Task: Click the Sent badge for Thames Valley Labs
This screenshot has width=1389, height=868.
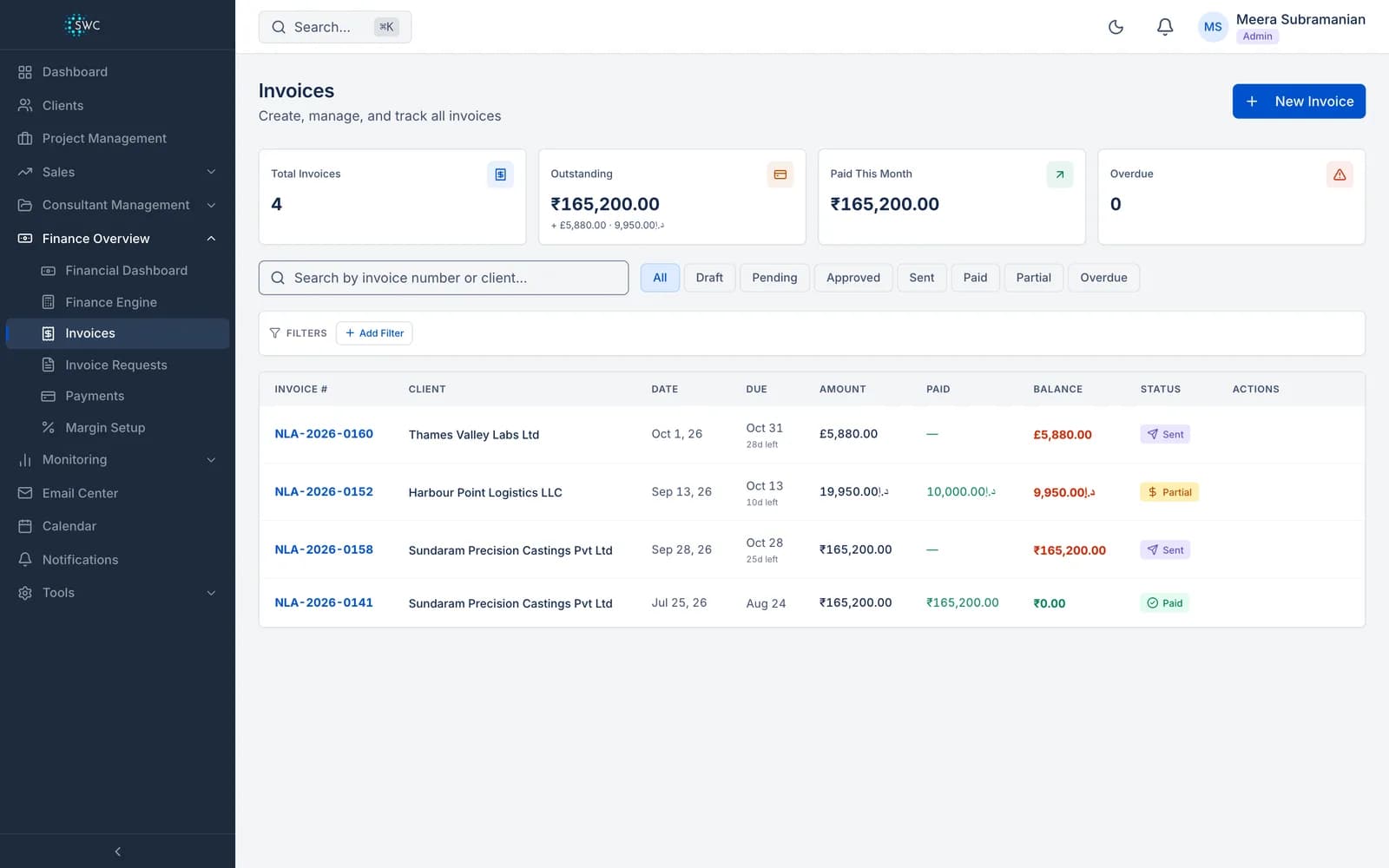Action: [x=1165, y=434]
